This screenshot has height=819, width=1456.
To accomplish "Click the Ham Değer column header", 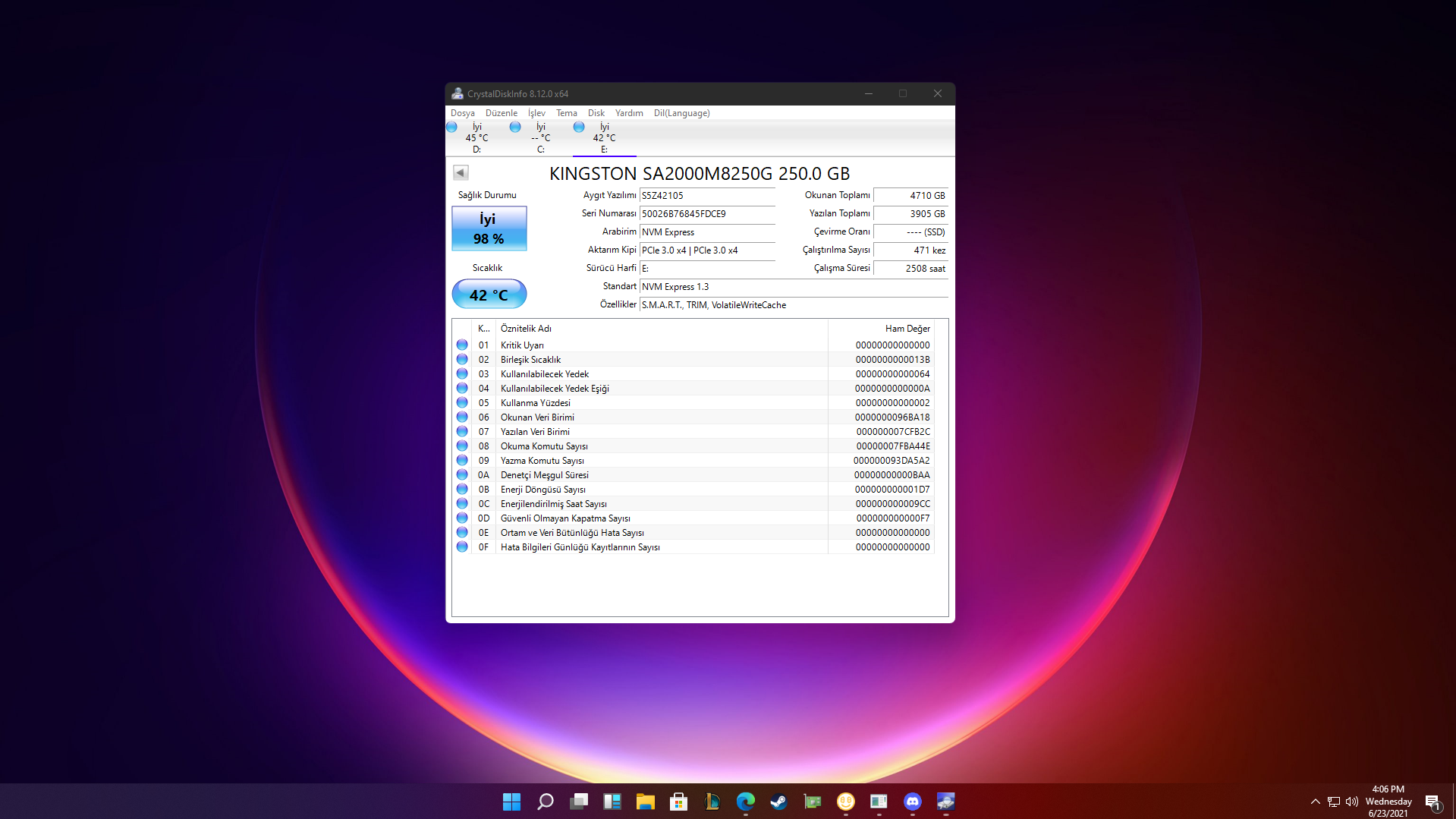I will (881, 329).
